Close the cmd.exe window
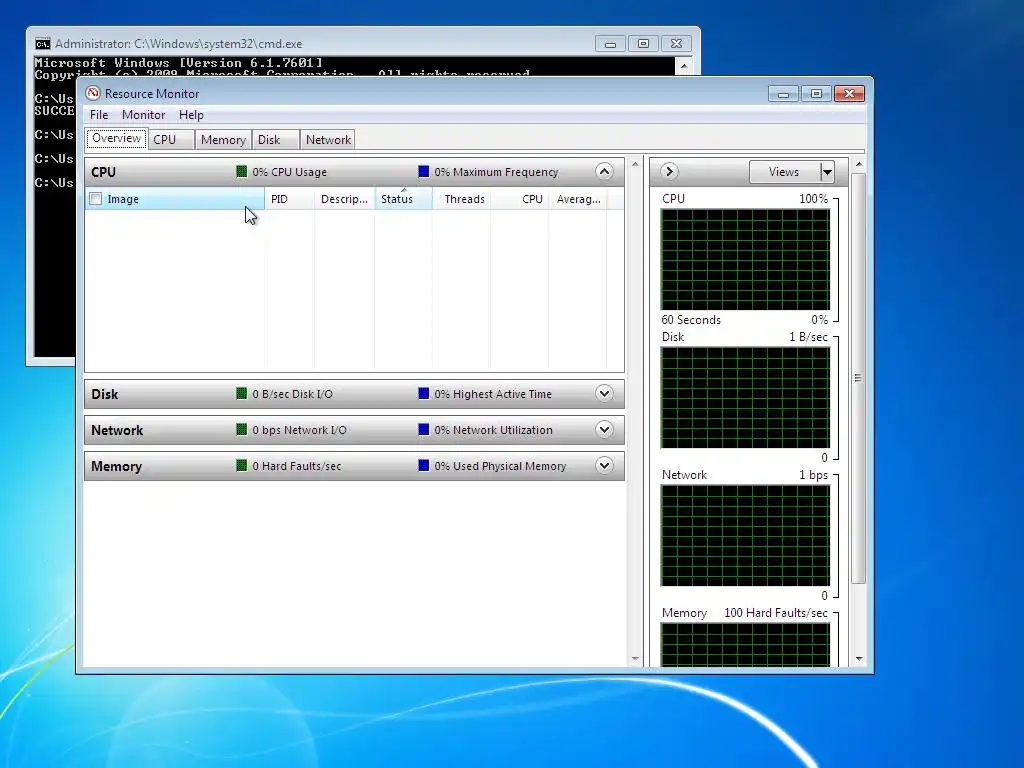 [676, 44]
